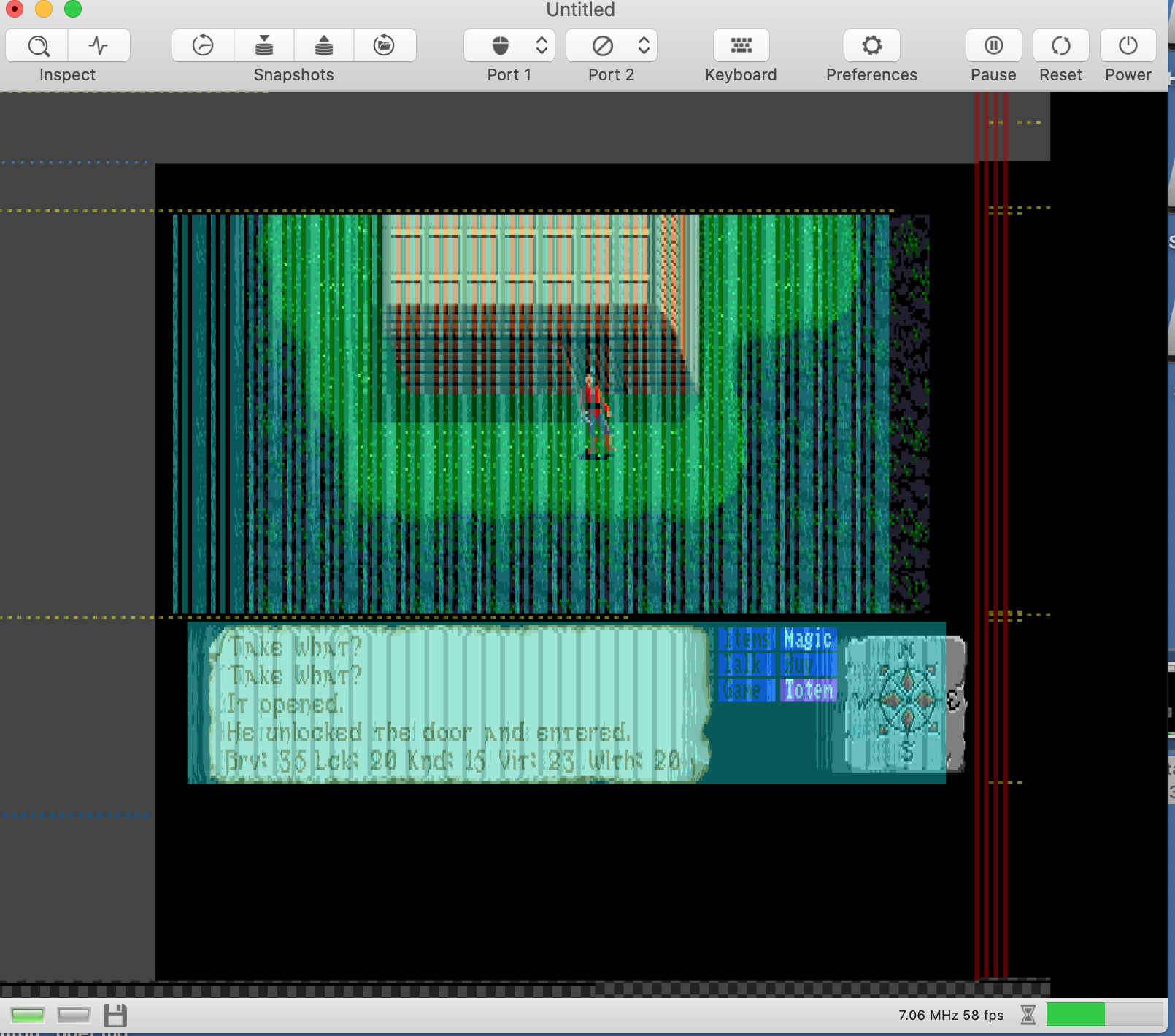Click the 'It opened.' message line
Viewport: 1175px width, 1036px height.
click(284, 704)
